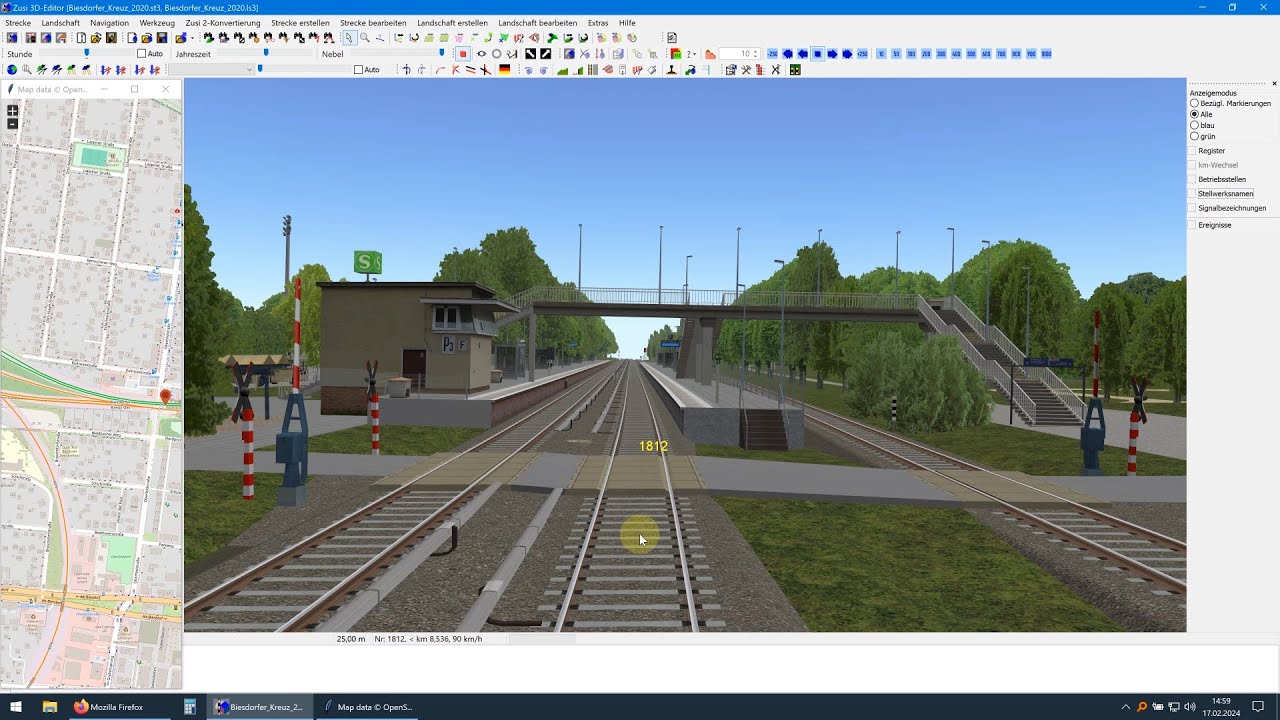Enable the Auto checkbox in third toolbar row
The image size is (1280, 720).
point(359,70)
